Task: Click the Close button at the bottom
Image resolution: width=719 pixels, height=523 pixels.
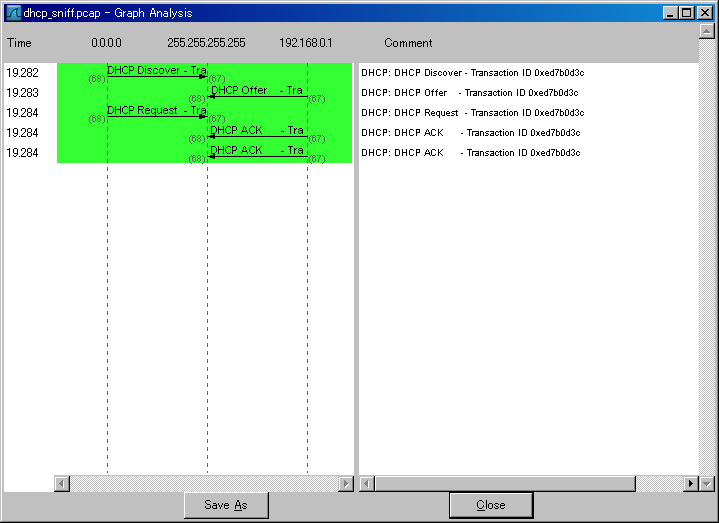Action: click(x=490, y=505)
